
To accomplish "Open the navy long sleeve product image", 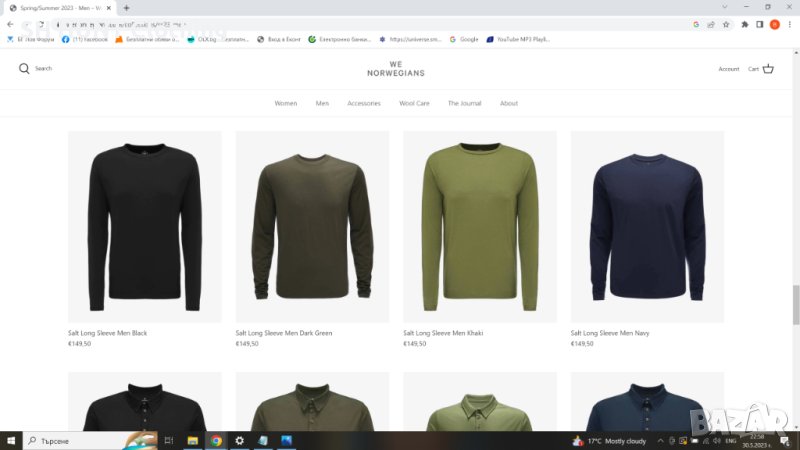I will 647,226.
